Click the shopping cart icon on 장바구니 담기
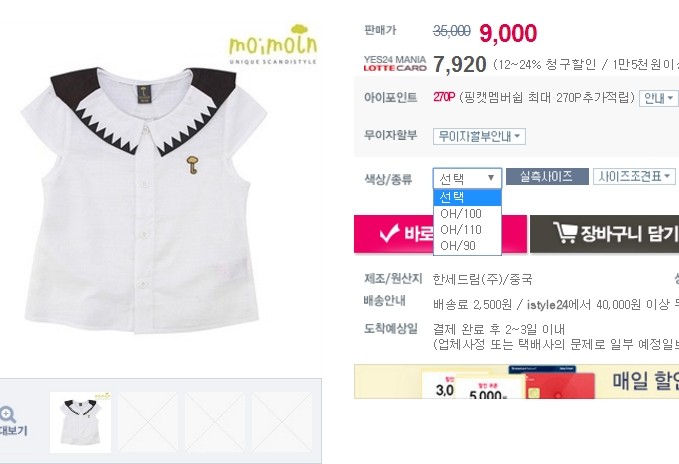The image size is (679, 464). (x=565, y=232)
